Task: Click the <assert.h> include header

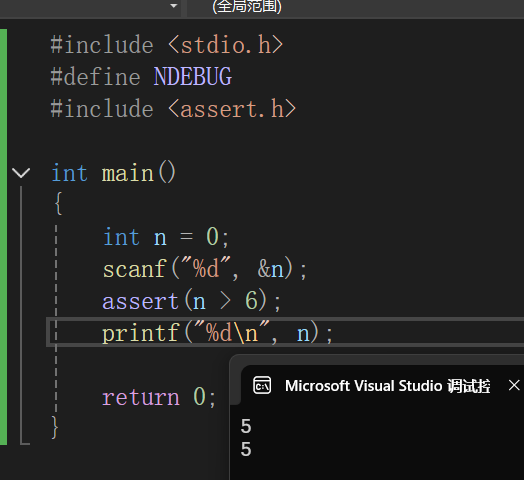Action: (232, 109)
